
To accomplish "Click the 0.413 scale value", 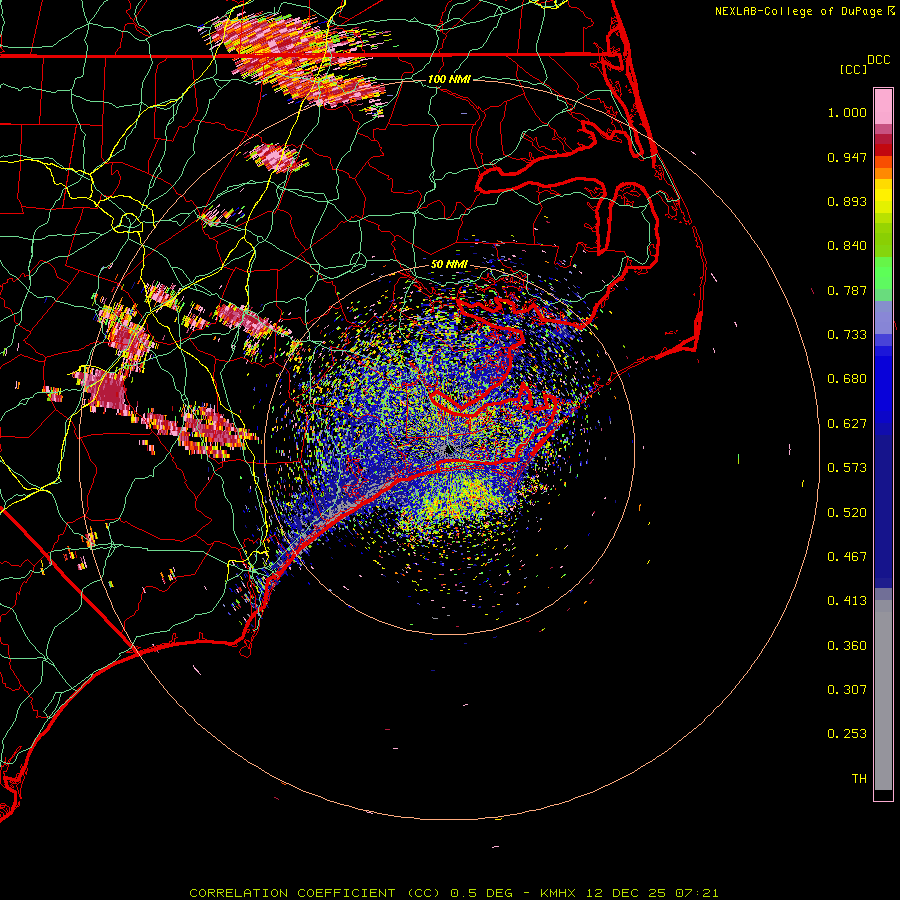I will click(847, 602).
